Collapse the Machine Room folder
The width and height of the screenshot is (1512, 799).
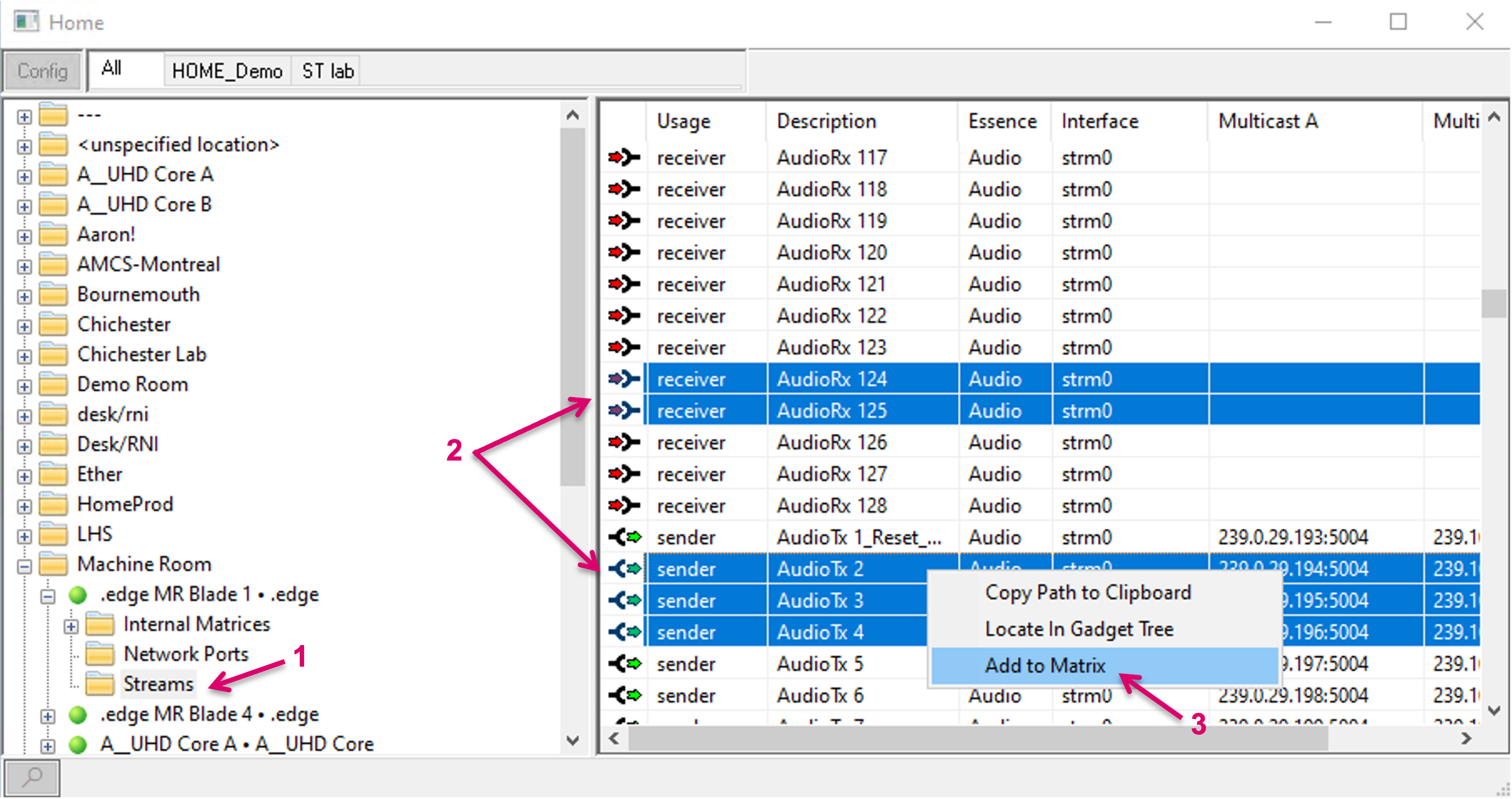(24, 566)
